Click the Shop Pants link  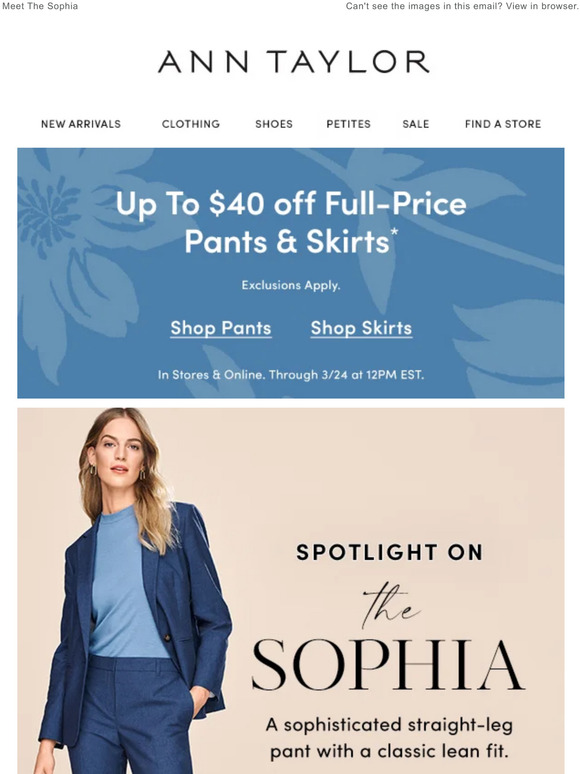(221, 328)
